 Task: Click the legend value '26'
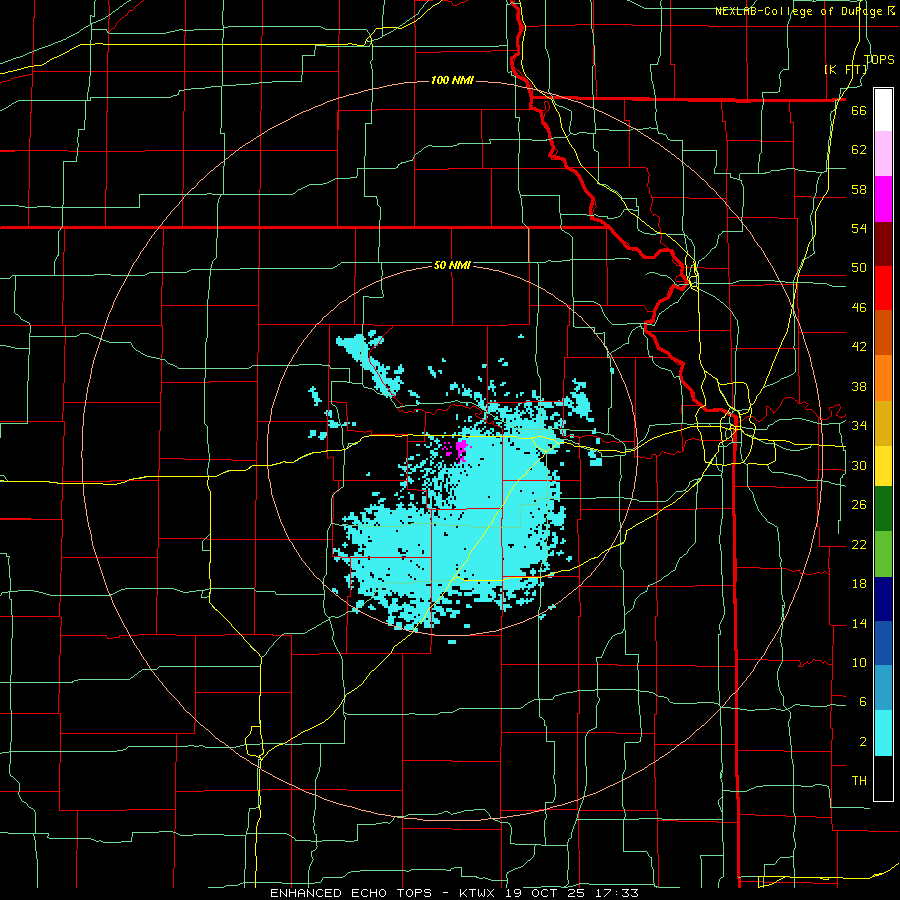coord(859,505)
